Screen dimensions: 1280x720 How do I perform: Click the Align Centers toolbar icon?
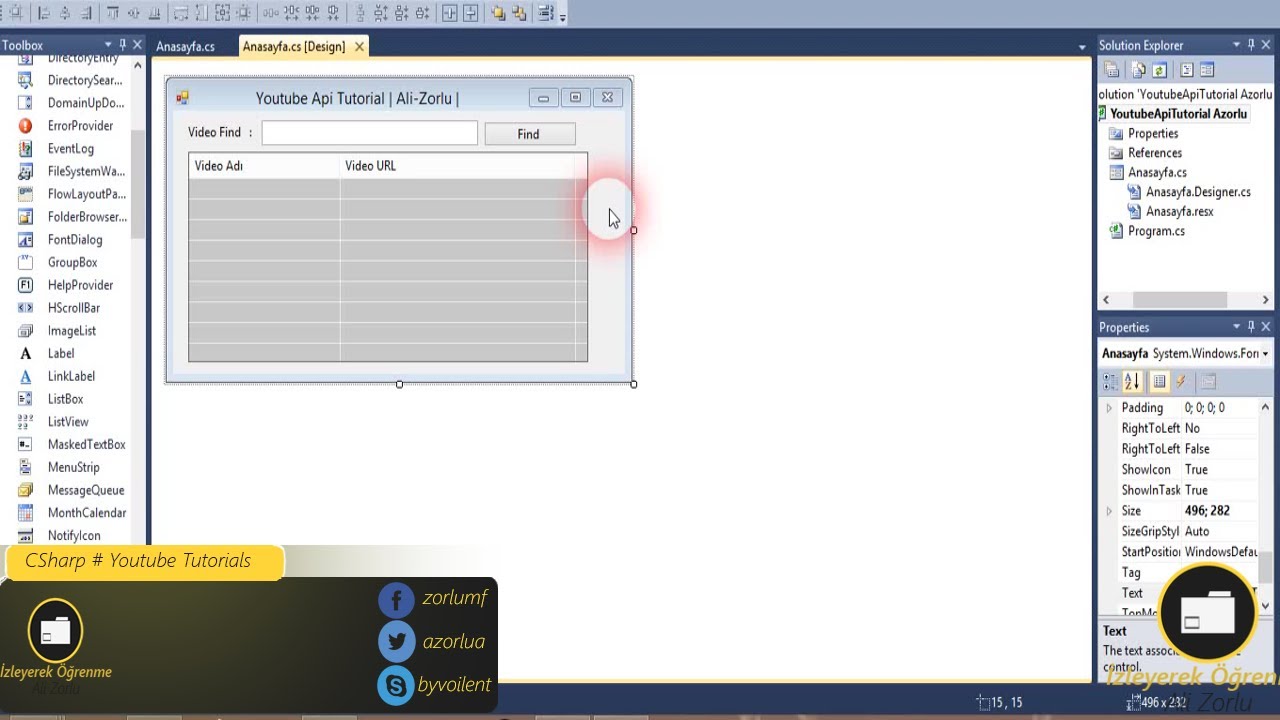tap(65, 13)
